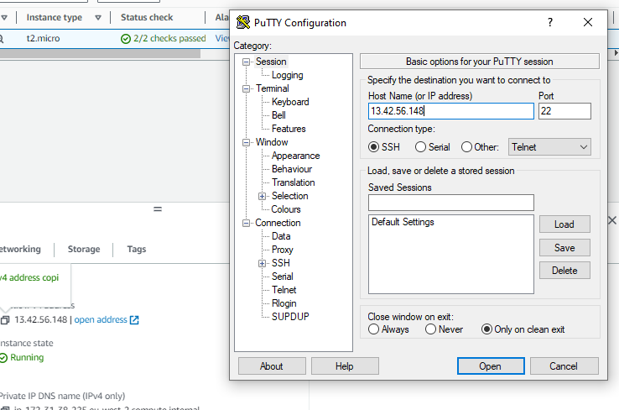Expand the Selection tree node
This screenshot has height=410, width=631.
[262, 196]
